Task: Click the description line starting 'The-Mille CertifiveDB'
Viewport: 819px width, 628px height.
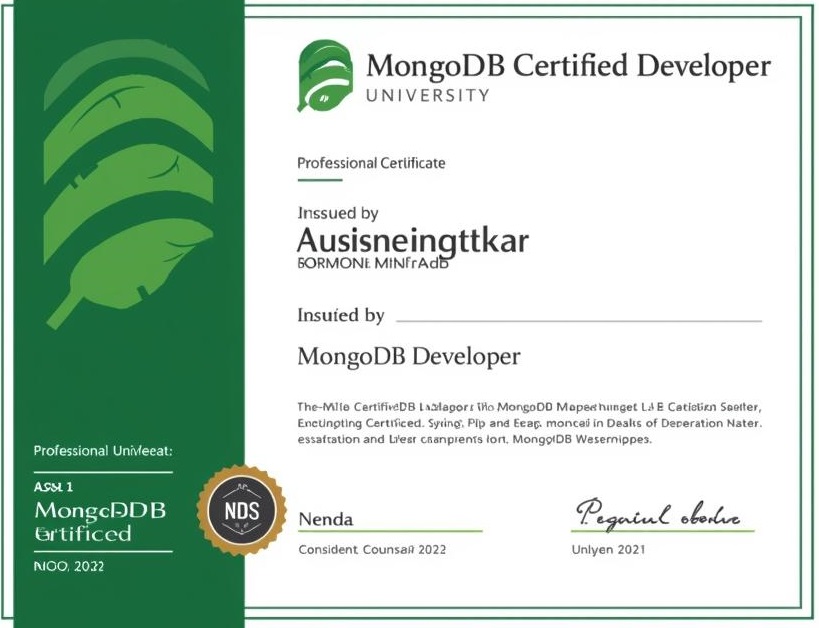Action: coord(529,406)
